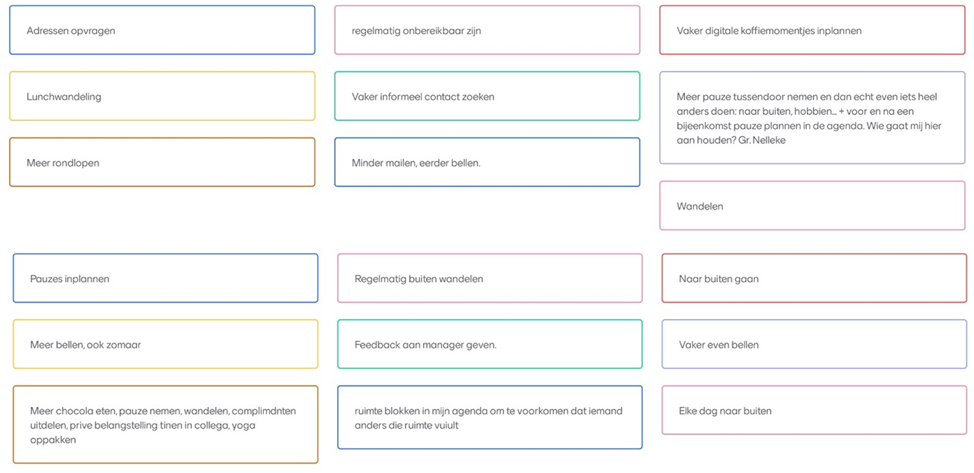The image size is (974, 473).
Task: Open "Vaker digitale koffiemomentjes inplannen" card
Action: (812, 31)
